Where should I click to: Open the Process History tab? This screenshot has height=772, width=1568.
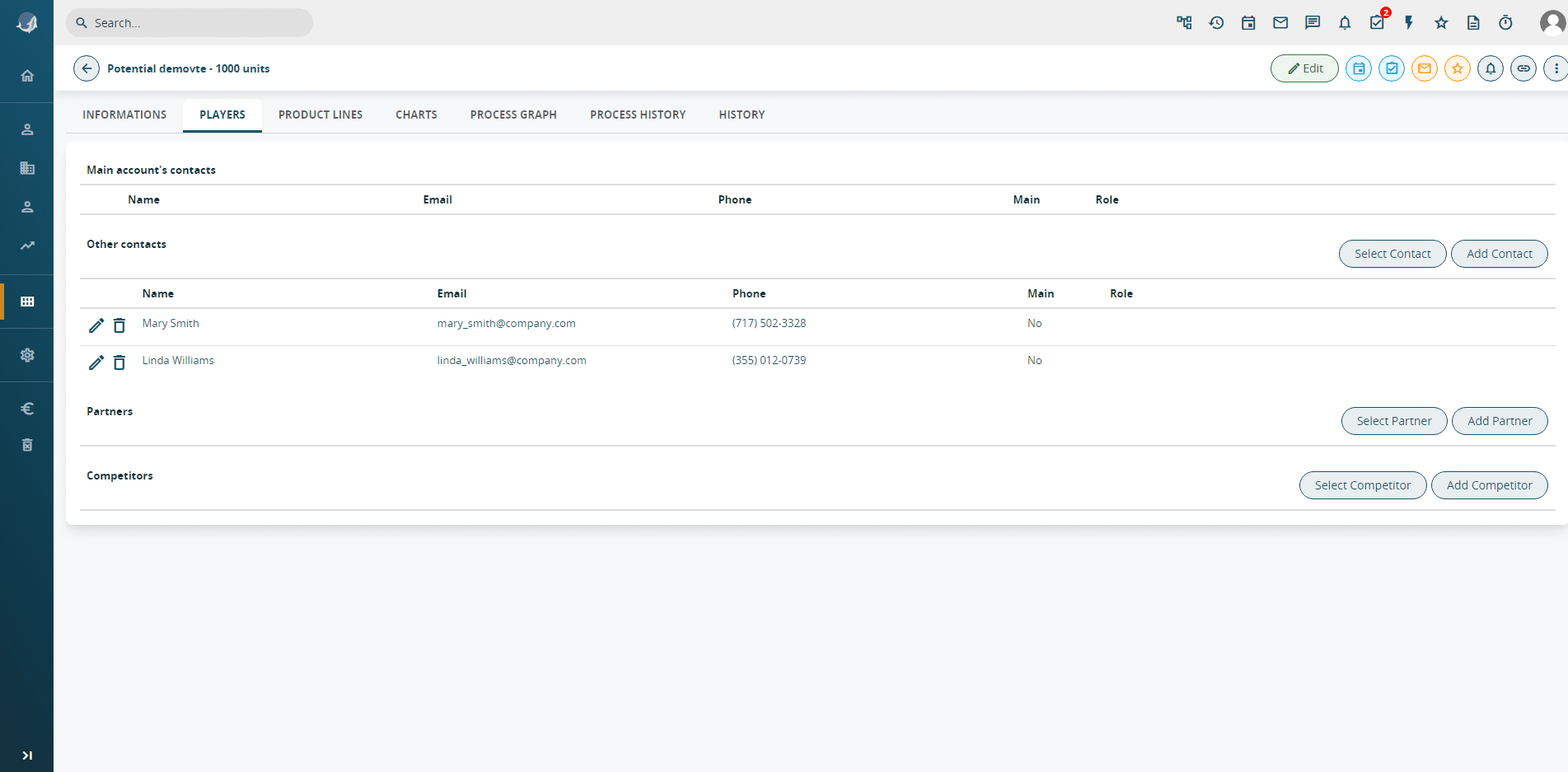638,115
